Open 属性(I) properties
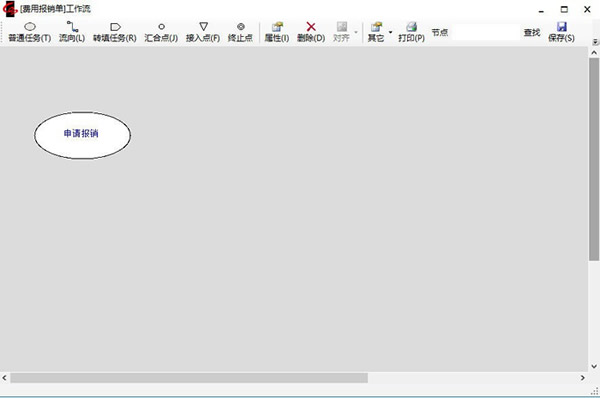The height and width of the screenshot is (398, 600). pyautogui.click(x=277, y=32)
